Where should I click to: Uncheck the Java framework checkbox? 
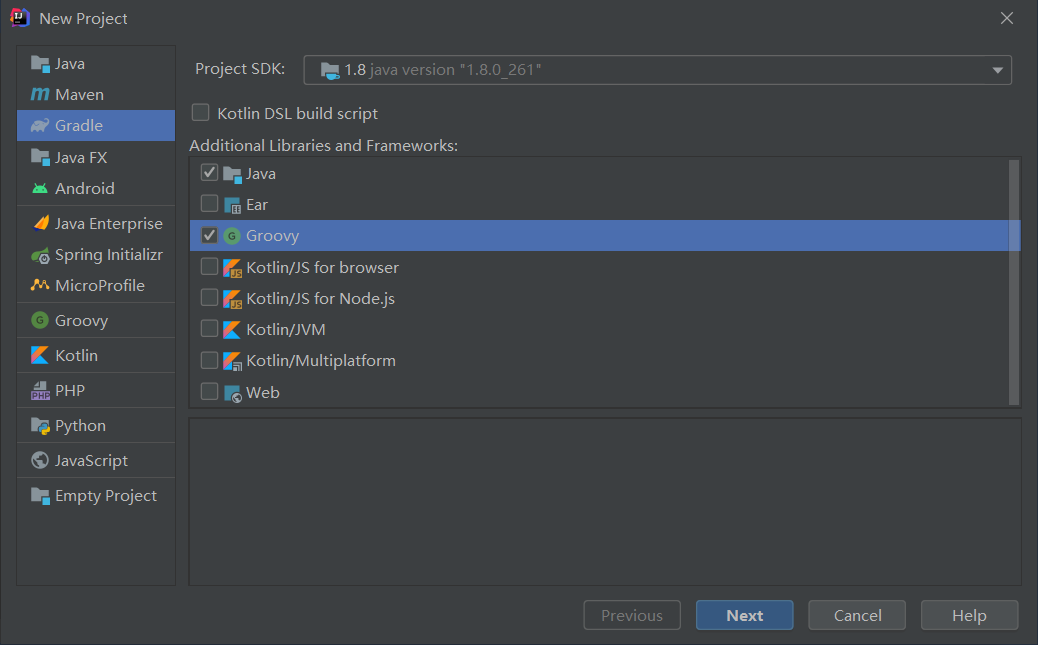209,173
